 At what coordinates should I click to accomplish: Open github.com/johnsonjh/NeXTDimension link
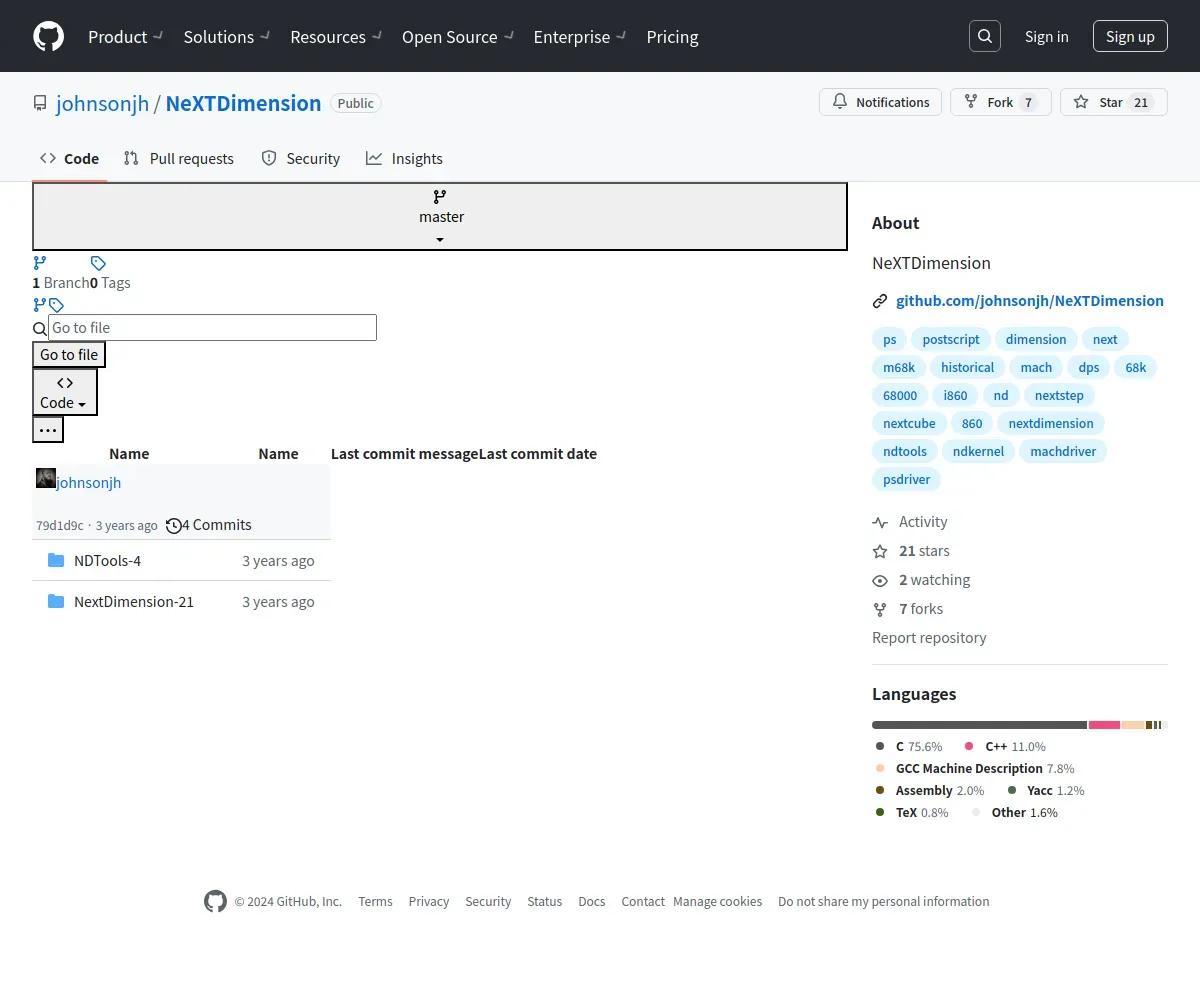coord(1030,300)
